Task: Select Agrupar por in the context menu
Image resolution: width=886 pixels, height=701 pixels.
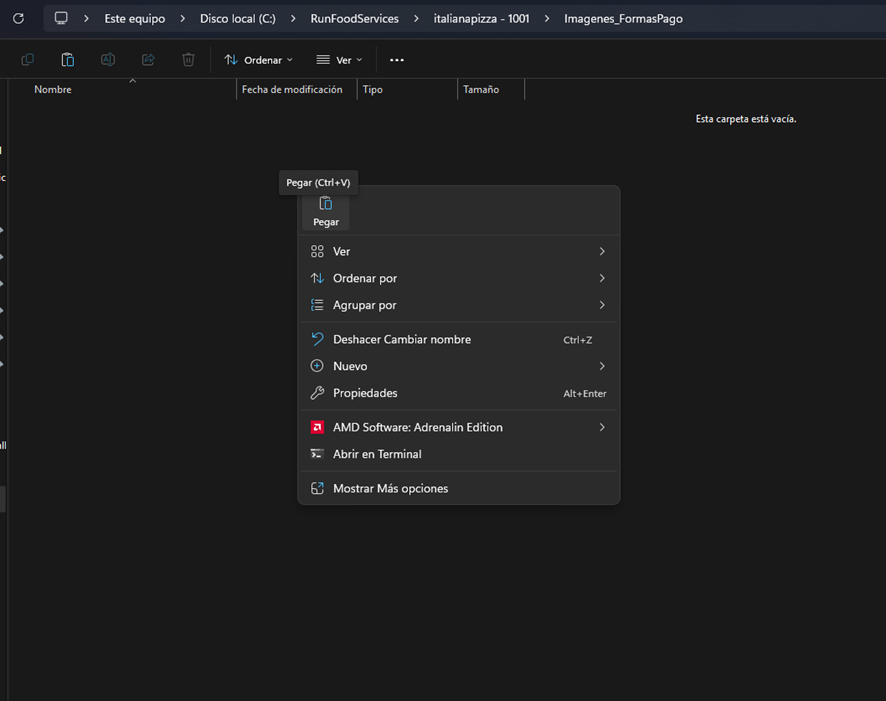Action: tap(458, 305)
